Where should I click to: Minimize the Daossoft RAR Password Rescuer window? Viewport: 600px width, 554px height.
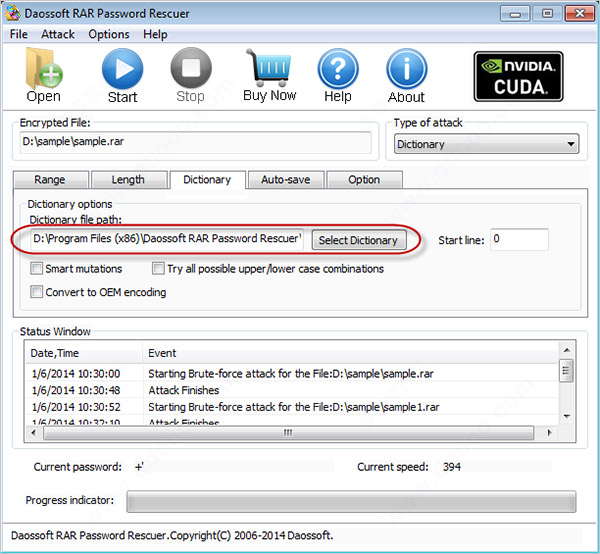[515, 14]
